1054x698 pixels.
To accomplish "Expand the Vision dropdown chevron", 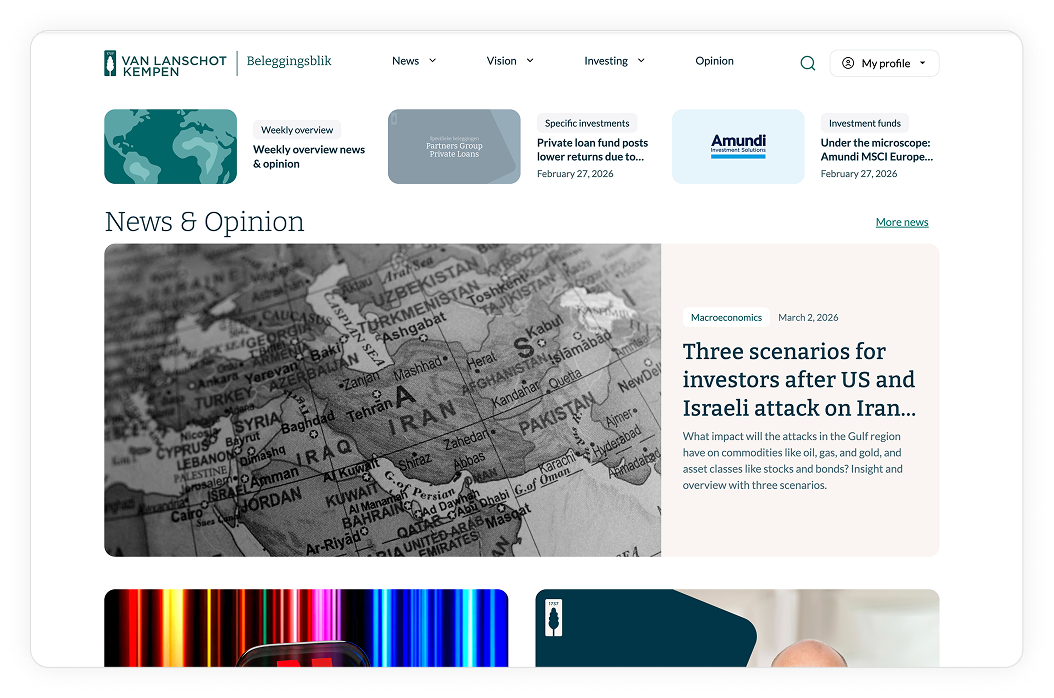I will coord(530,61).
